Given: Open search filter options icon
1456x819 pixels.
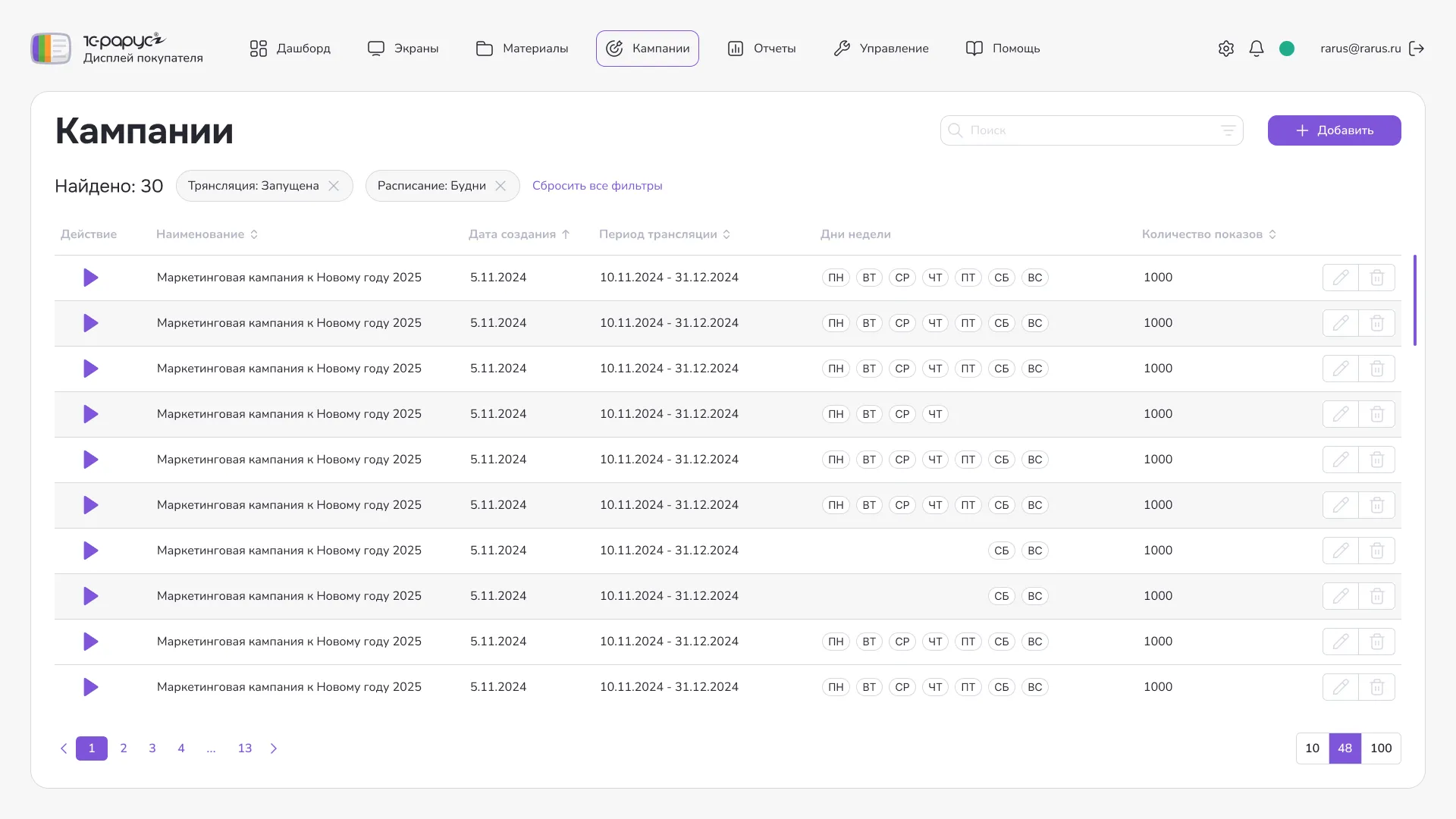Looking at the screenshot, I should (1228, 130).
